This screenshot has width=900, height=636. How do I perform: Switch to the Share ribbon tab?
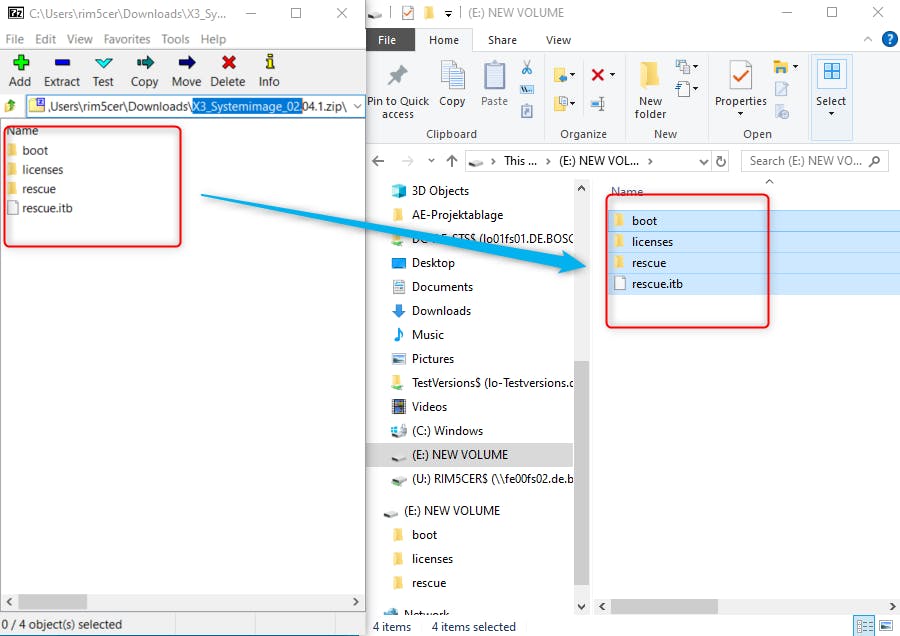tap(502, 40)
